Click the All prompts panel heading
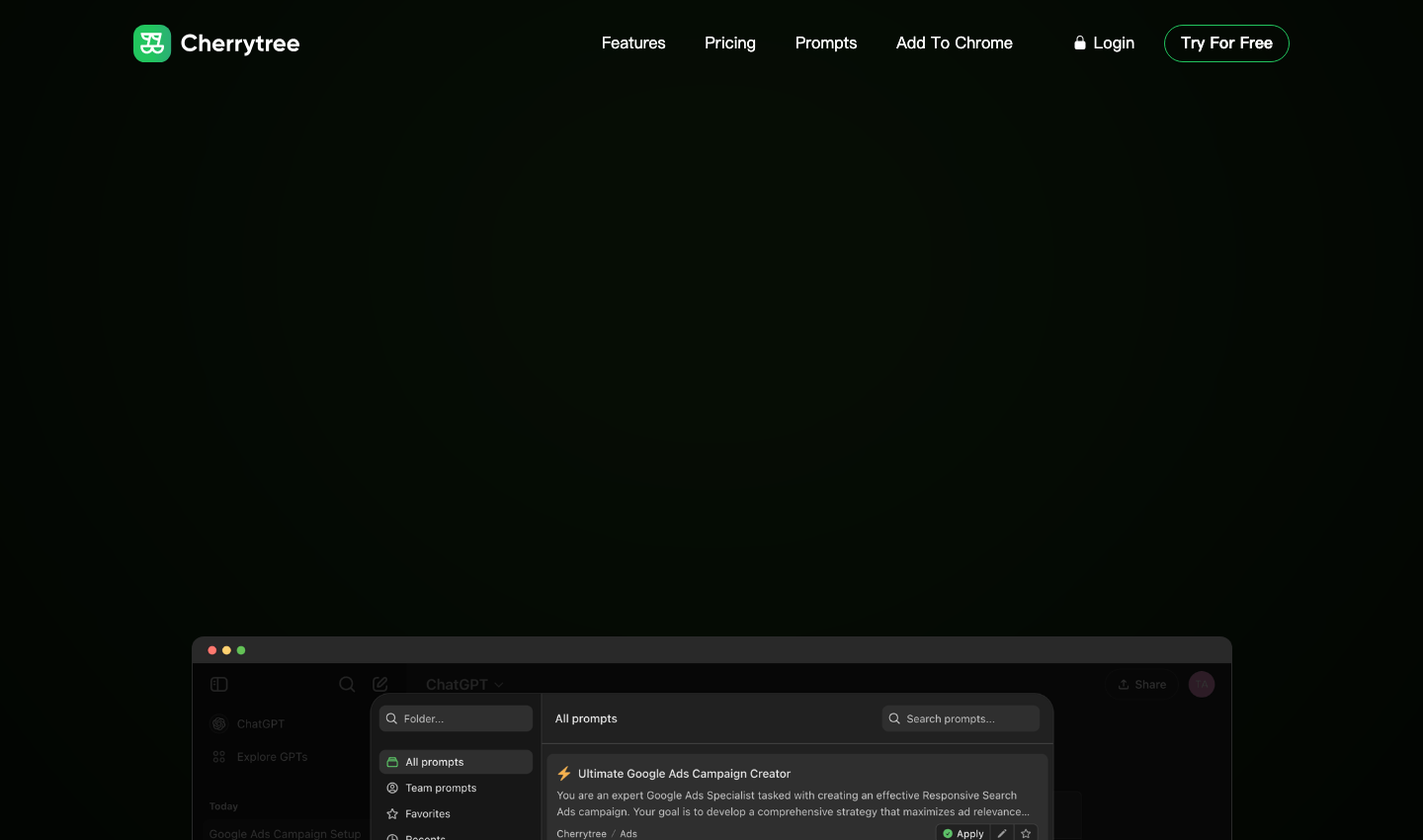Screen dimensions: 1423x840 (x=586, y=718)
